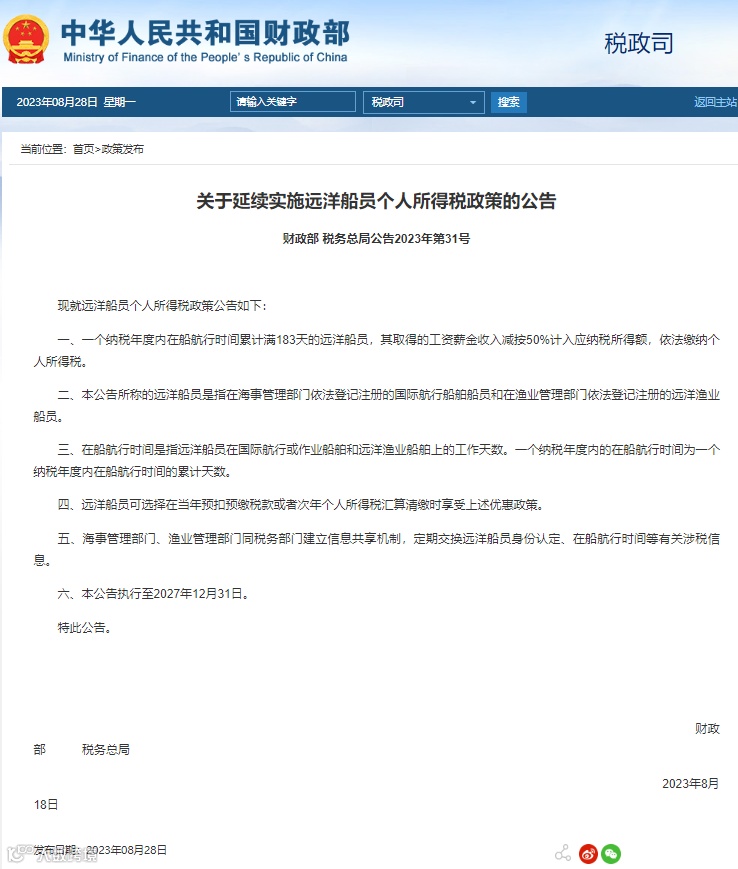Click the headline 关于延续实施远洋船员个人所得税政策的公告

(376, 201)
